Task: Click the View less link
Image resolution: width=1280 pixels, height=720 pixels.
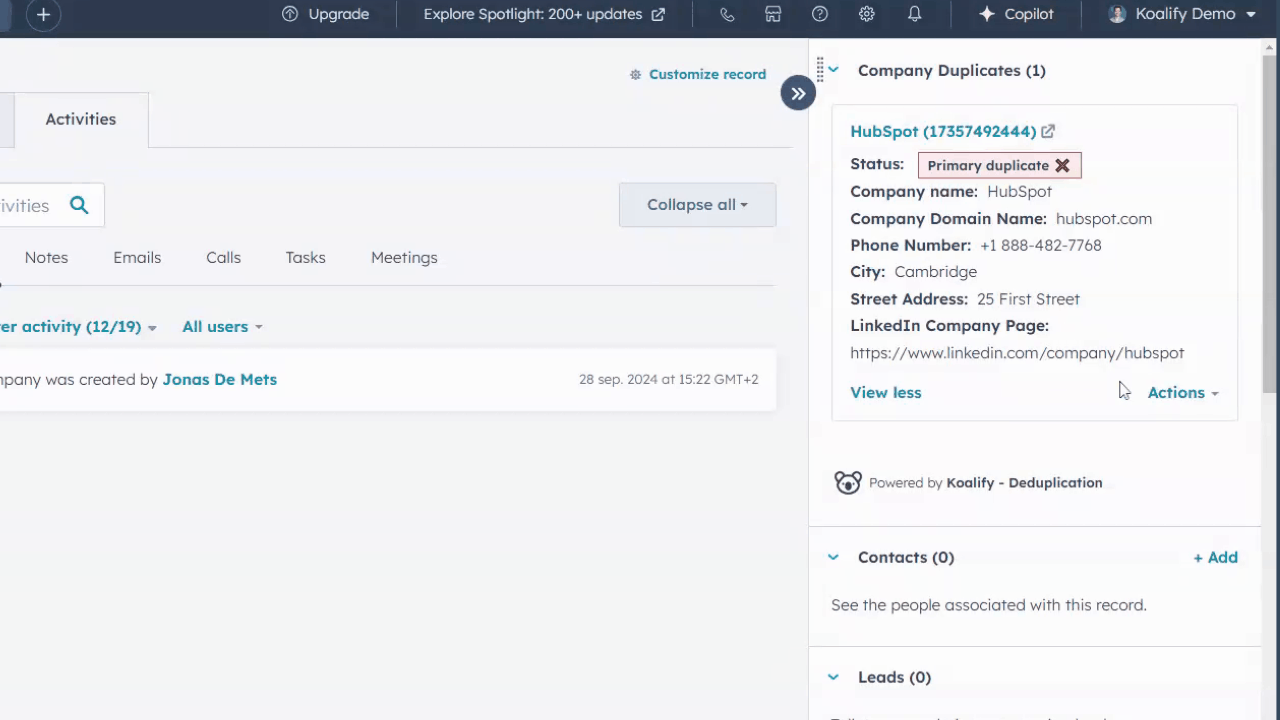Action: click(885, 392)
